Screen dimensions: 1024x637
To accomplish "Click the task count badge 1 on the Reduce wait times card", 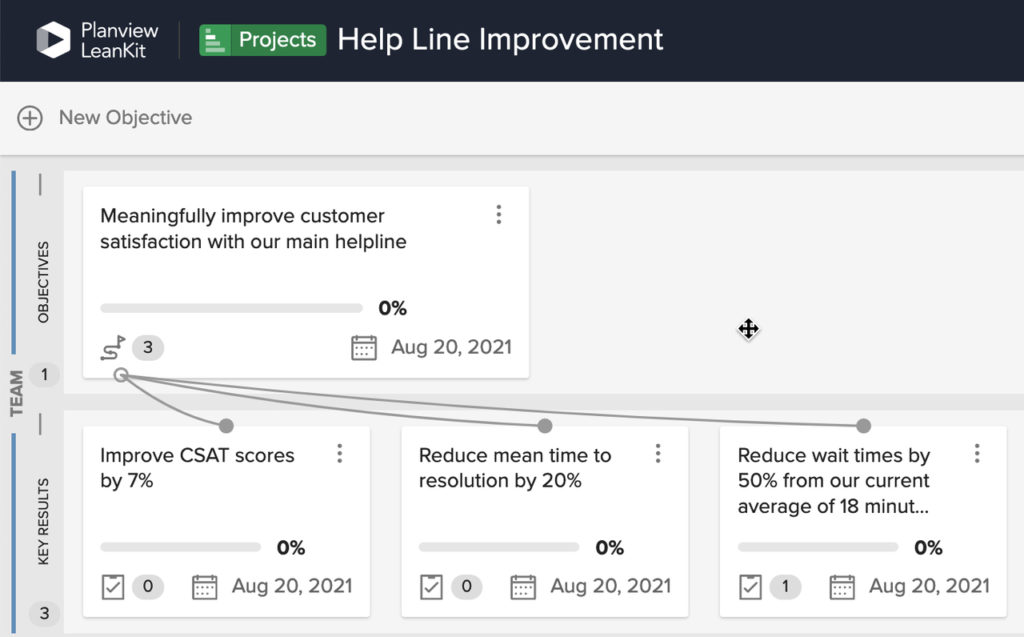I will tap(786, 587).
